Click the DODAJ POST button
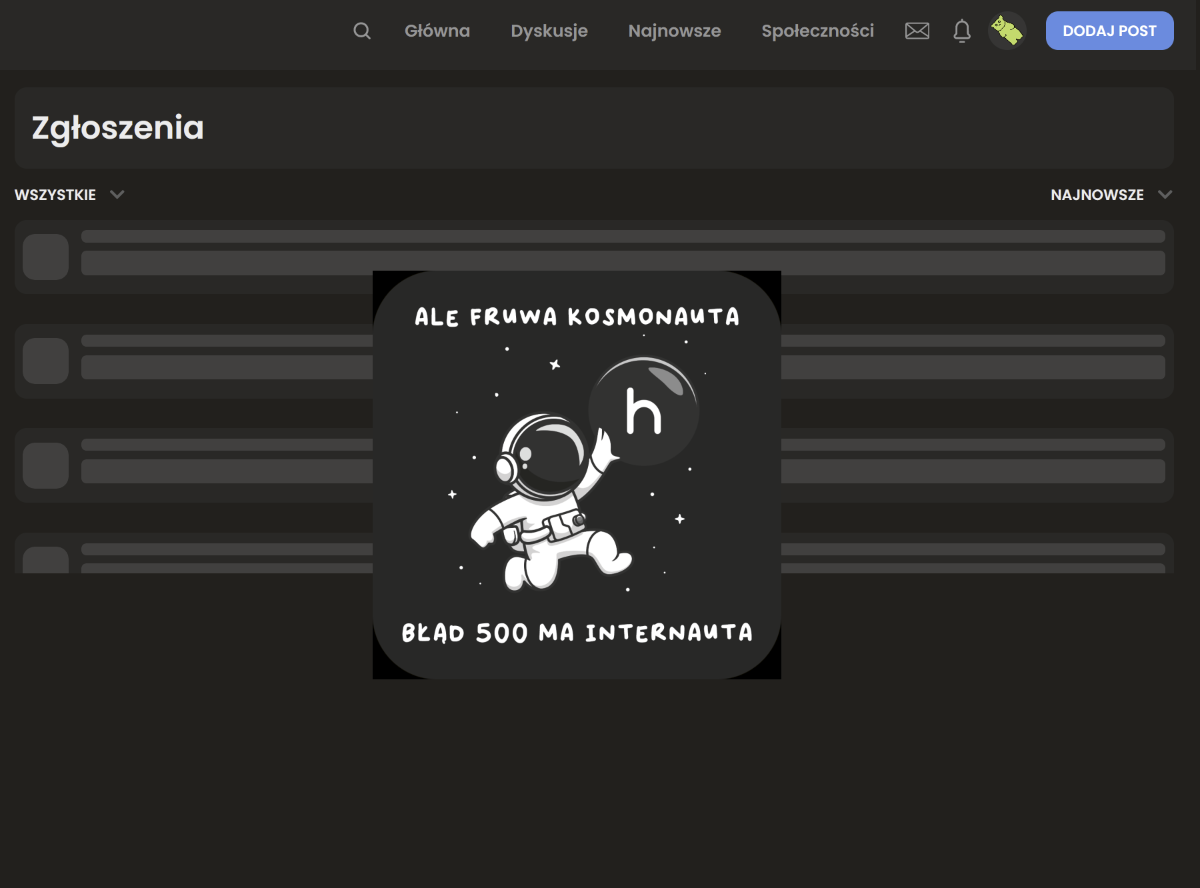 [x=1110, y=31]
